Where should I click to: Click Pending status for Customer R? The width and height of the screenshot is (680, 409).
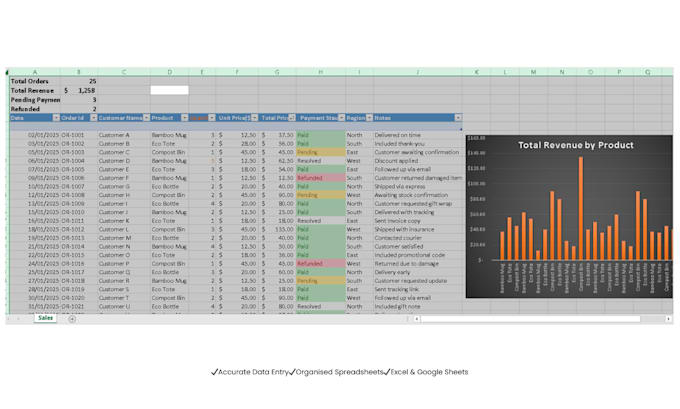(x=321, y=281)
